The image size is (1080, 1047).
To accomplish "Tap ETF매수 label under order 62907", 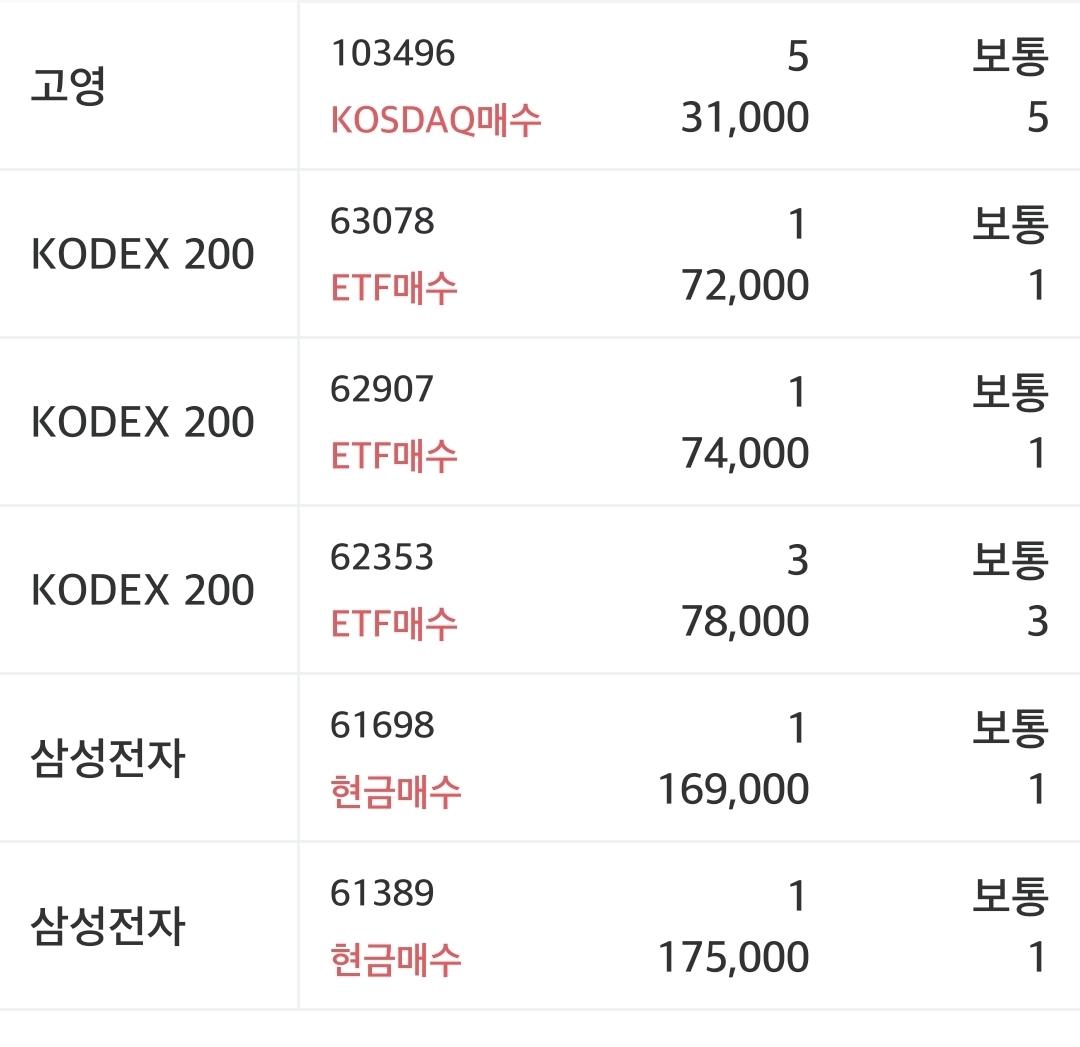I will tap(394, 456).
